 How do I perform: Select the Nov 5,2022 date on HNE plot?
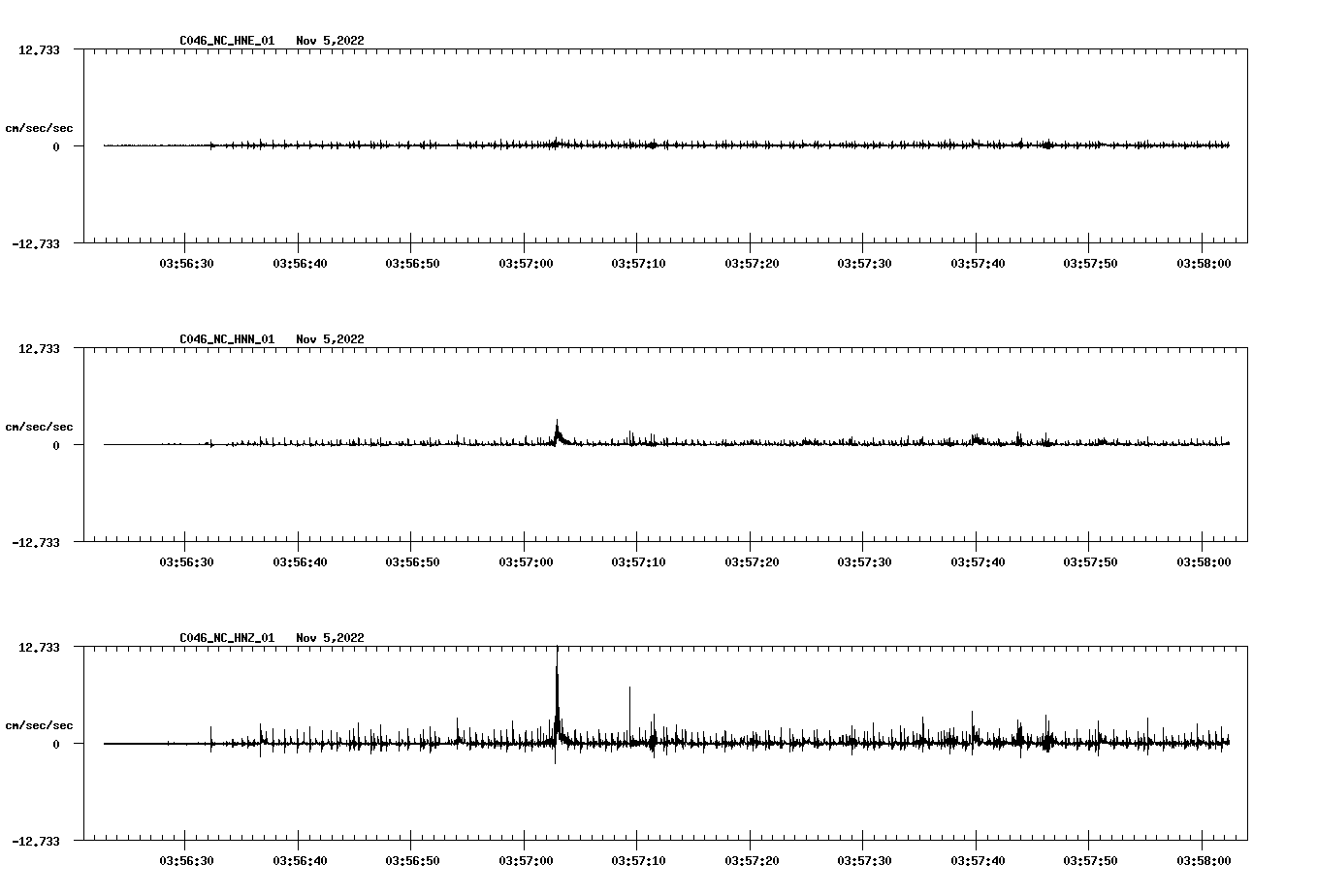[x=331, y=41]
